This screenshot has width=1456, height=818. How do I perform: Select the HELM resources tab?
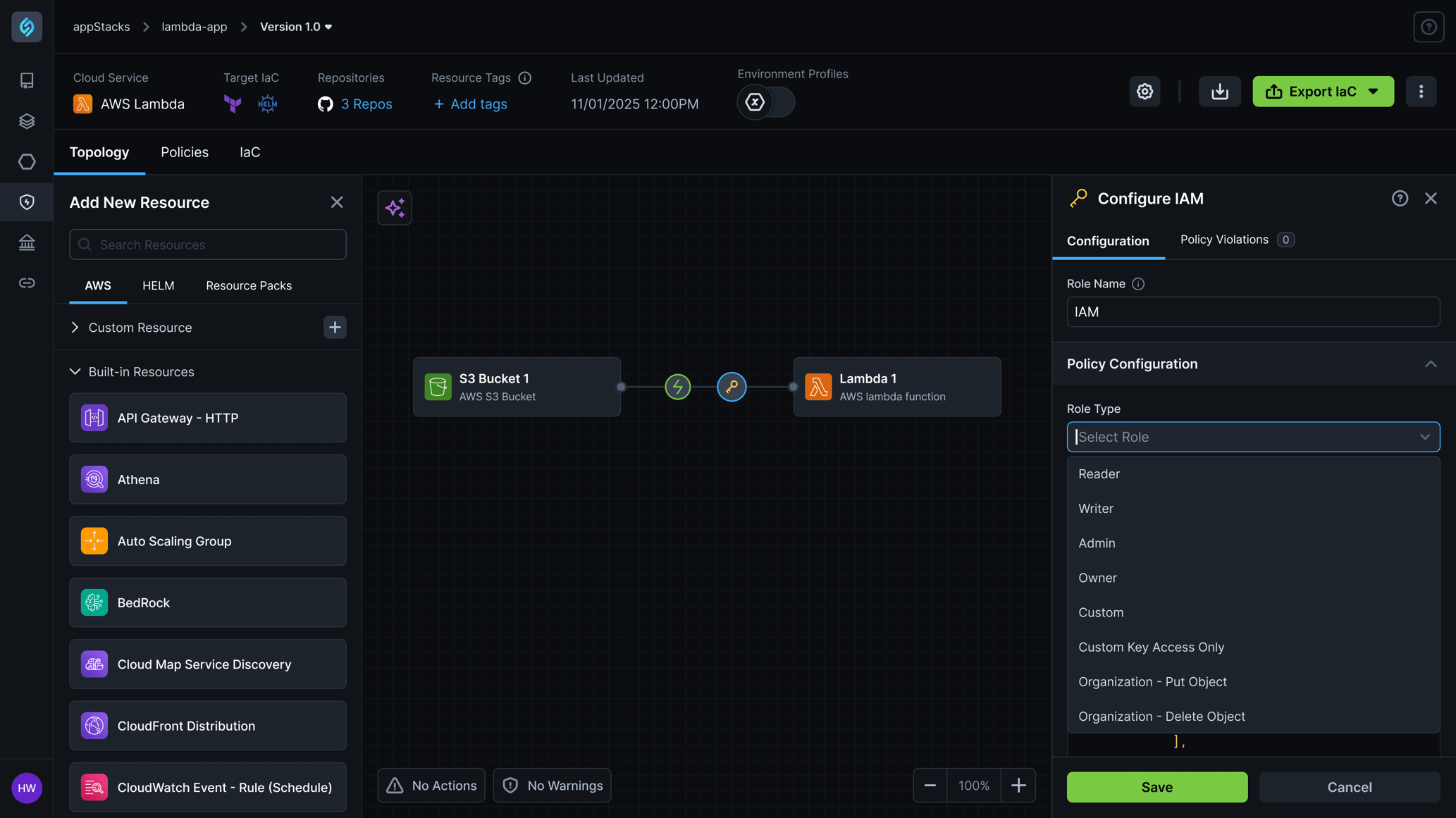coord(158,285)
